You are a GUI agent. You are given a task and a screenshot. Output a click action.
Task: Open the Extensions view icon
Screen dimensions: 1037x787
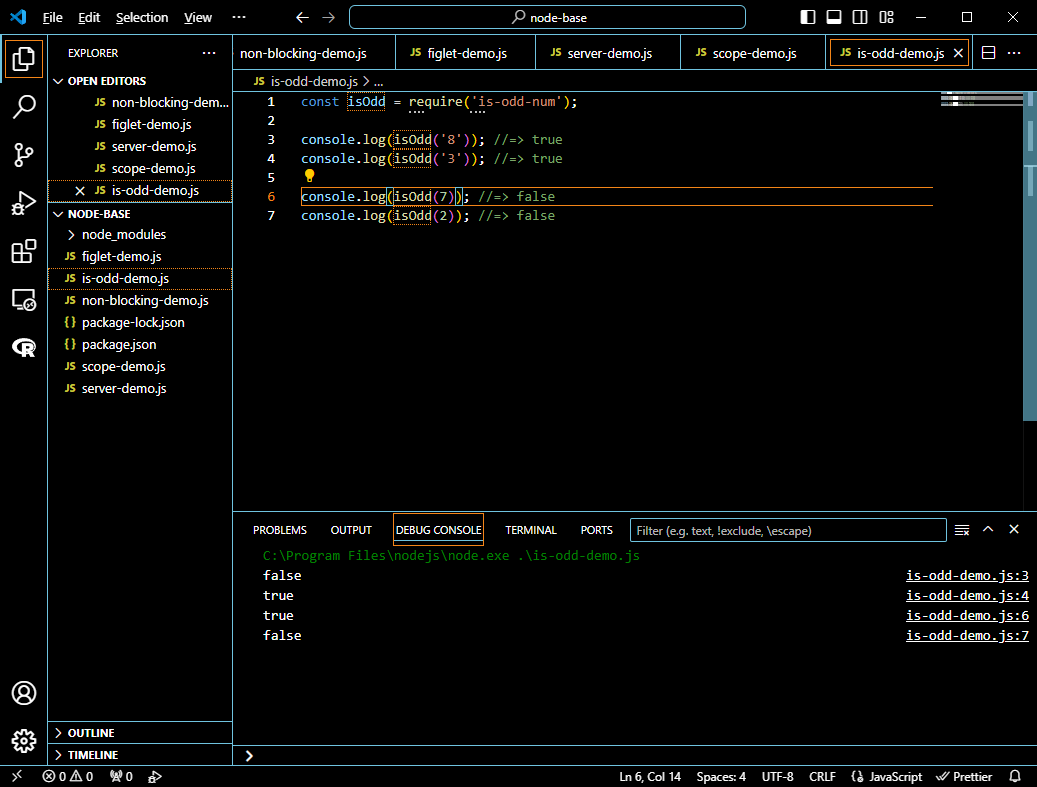pyautogui.click(x=24, y=251)
